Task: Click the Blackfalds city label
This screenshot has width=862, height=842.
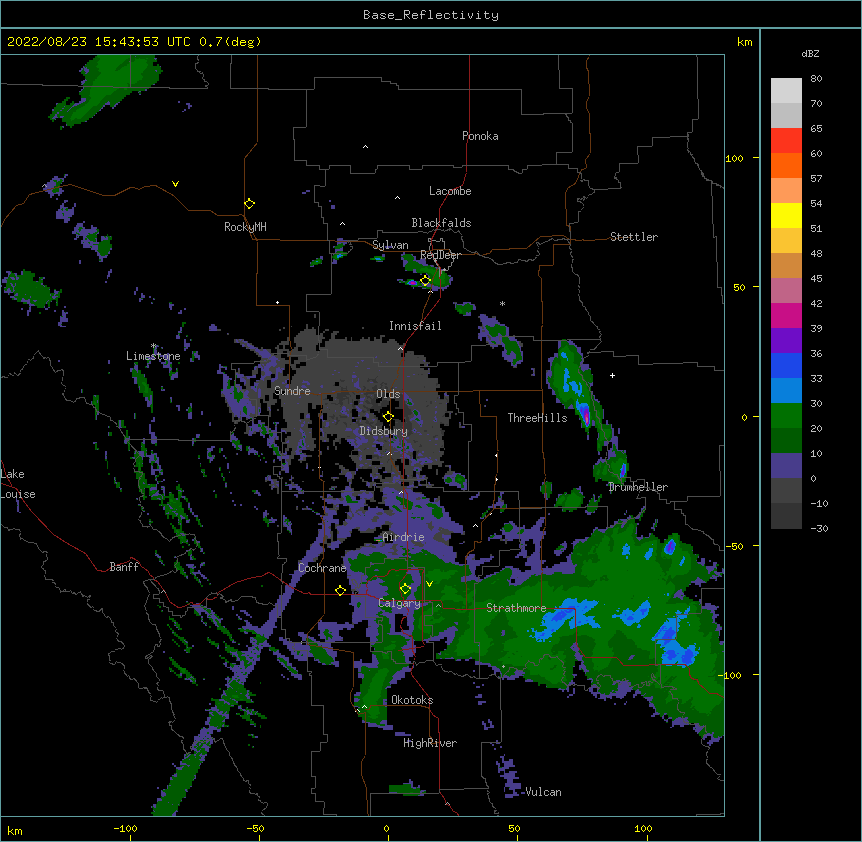Action: pos(441,223)
